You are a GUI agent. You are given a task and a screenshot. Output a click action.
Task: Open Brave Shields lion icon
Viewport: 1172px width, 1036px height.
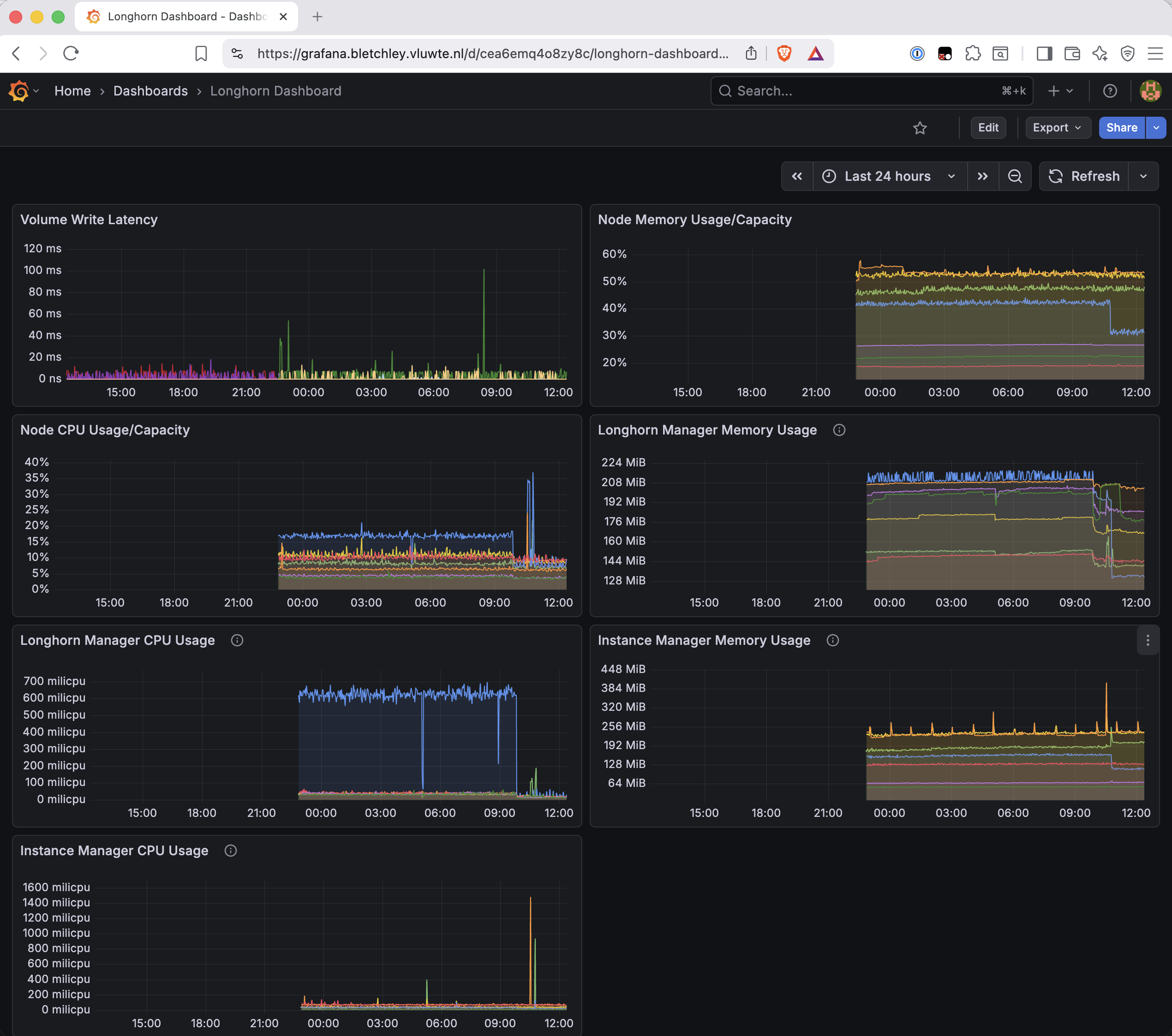coord(784,54)
